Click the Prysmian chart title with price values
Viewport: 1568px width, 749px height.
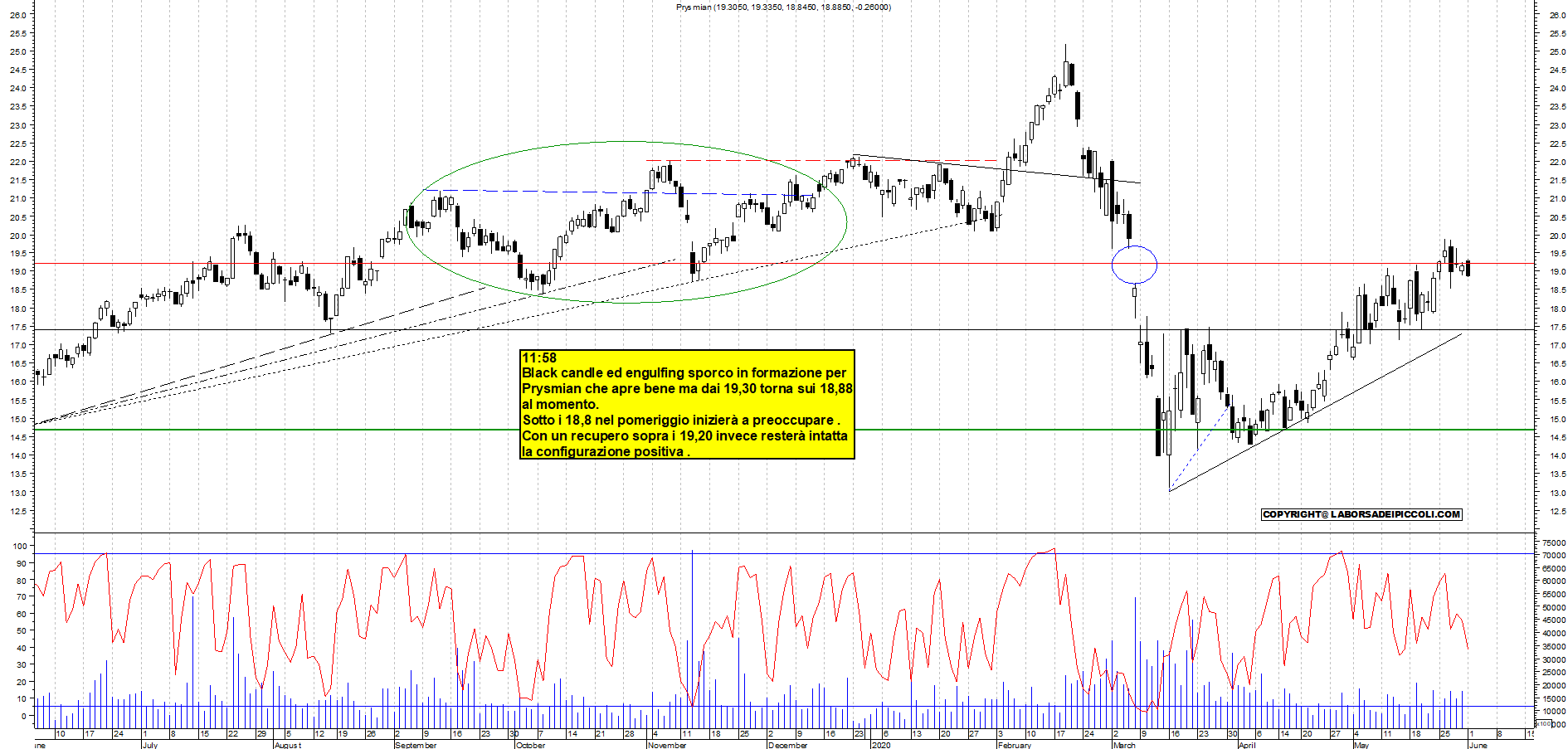[783, 7]
